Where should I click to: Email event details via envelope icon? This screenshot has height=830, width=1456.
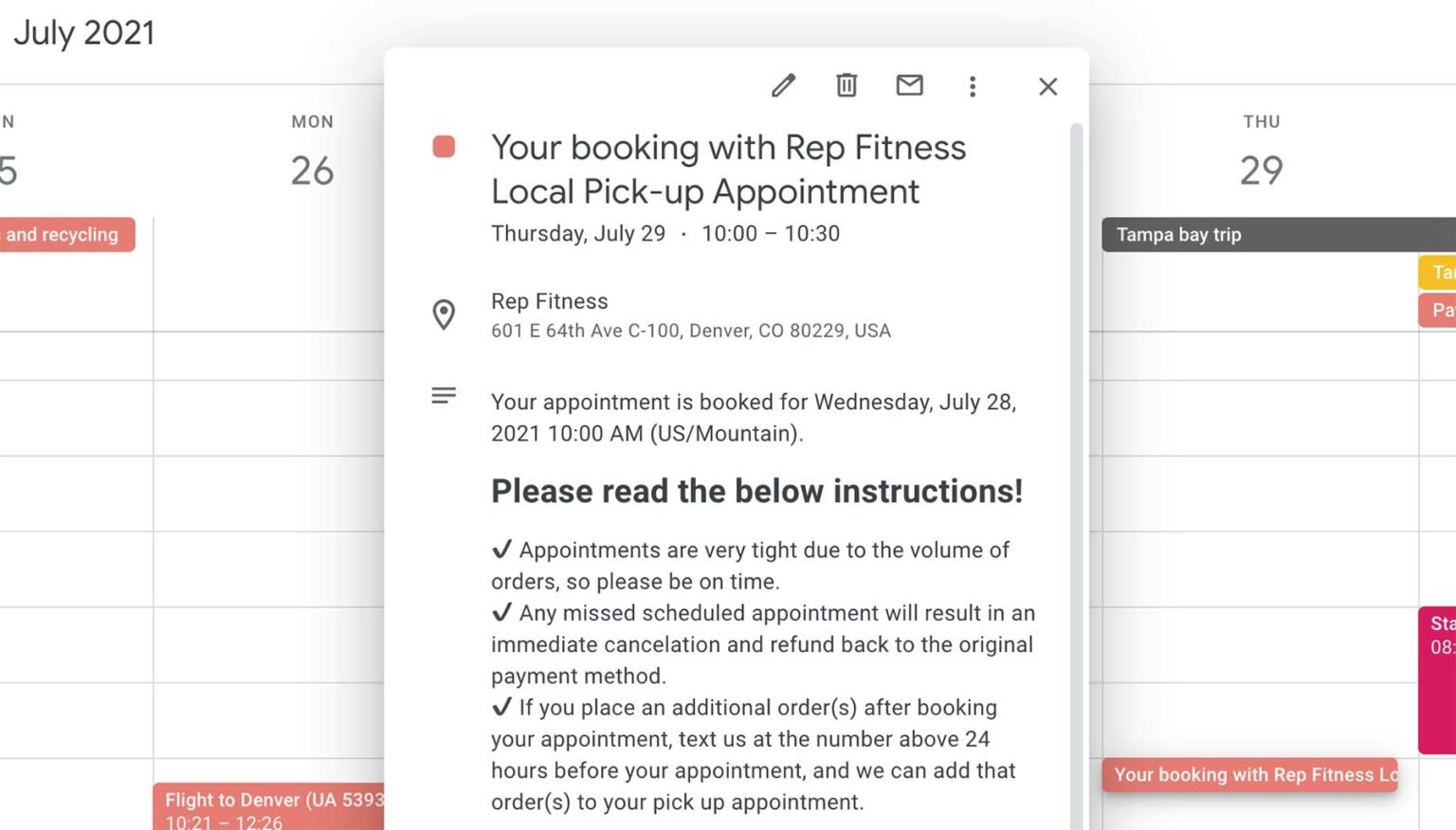[909, 86]
